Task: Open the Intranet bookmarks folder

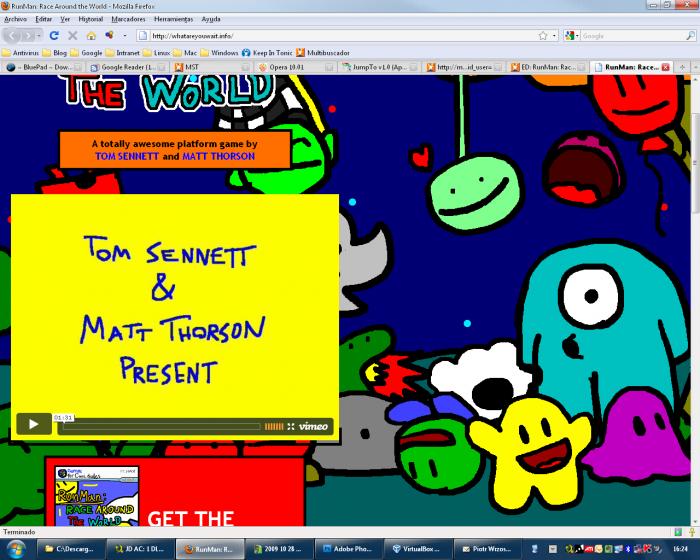Action: click(x=123, y=53)
